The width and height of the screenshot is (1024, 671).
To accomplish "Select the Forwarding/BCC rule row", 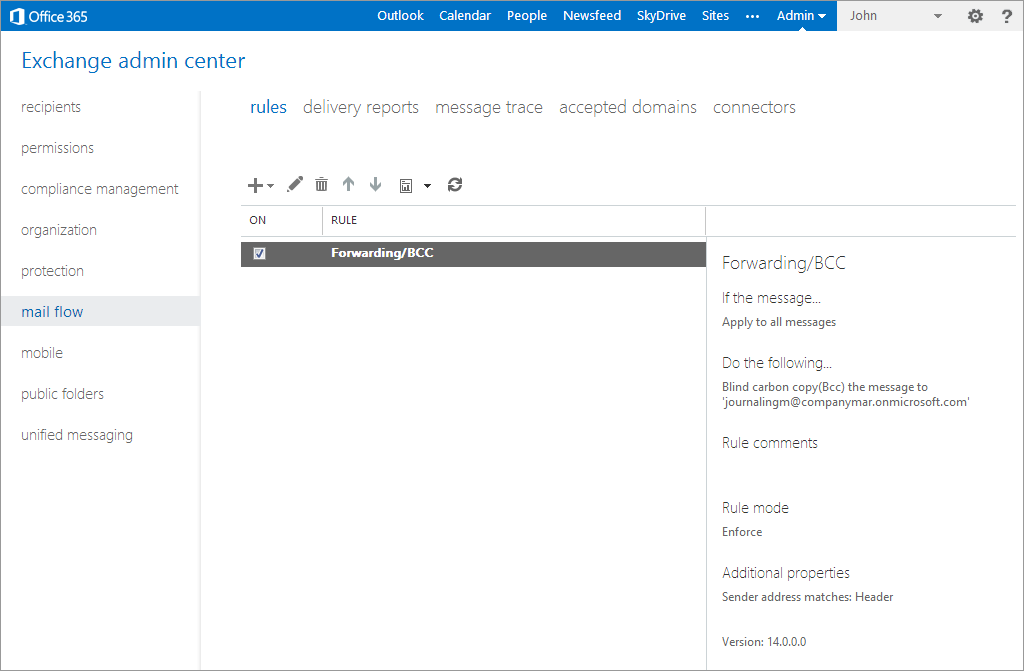I will (x=473, y=254).
